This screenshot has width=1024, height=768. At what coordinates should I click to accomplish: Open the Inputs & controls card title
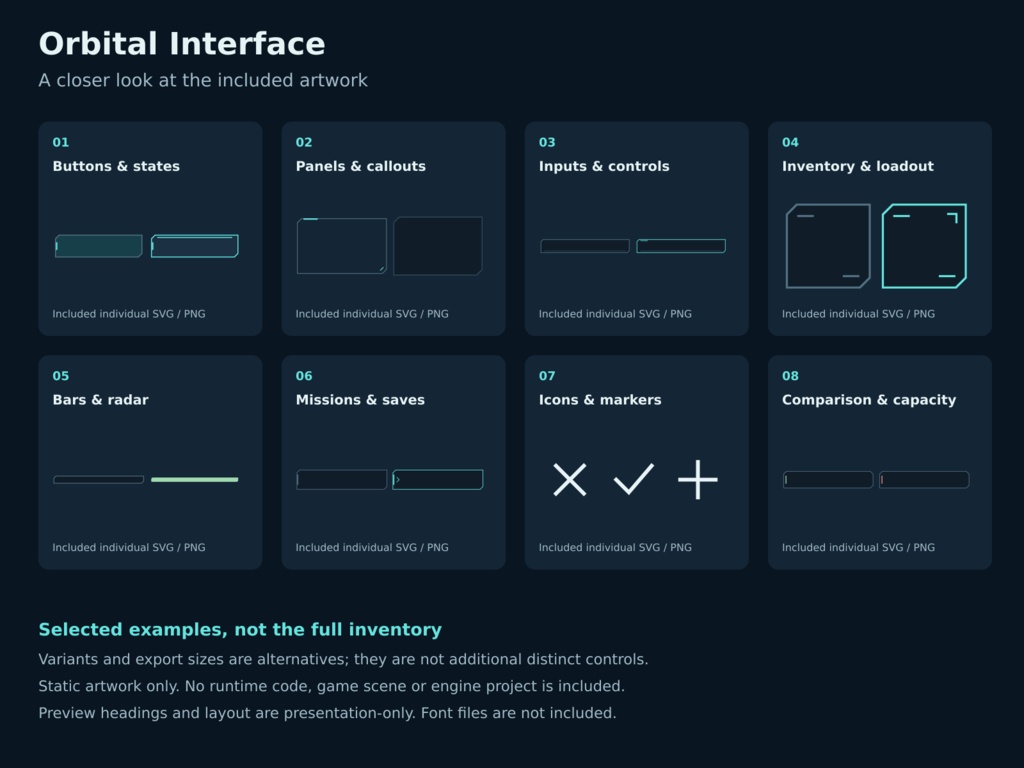pyautogui.click(x=604, y=167)
